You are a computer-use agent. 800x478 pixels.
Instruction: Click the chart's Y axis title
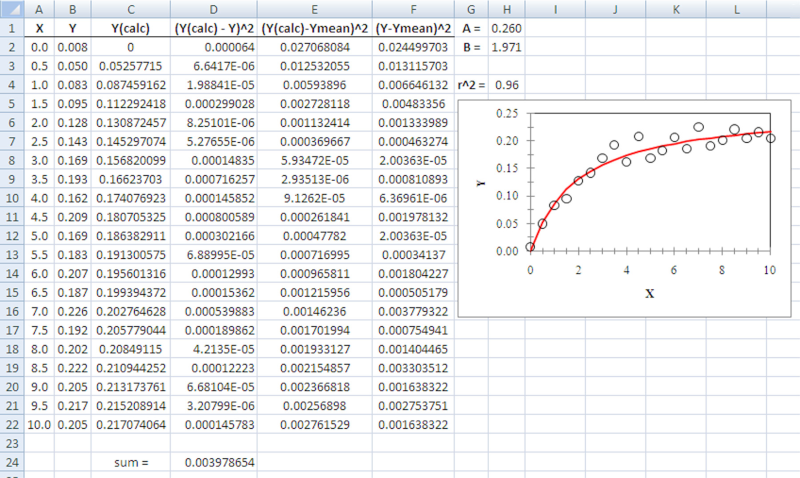(x=480, y=183)
